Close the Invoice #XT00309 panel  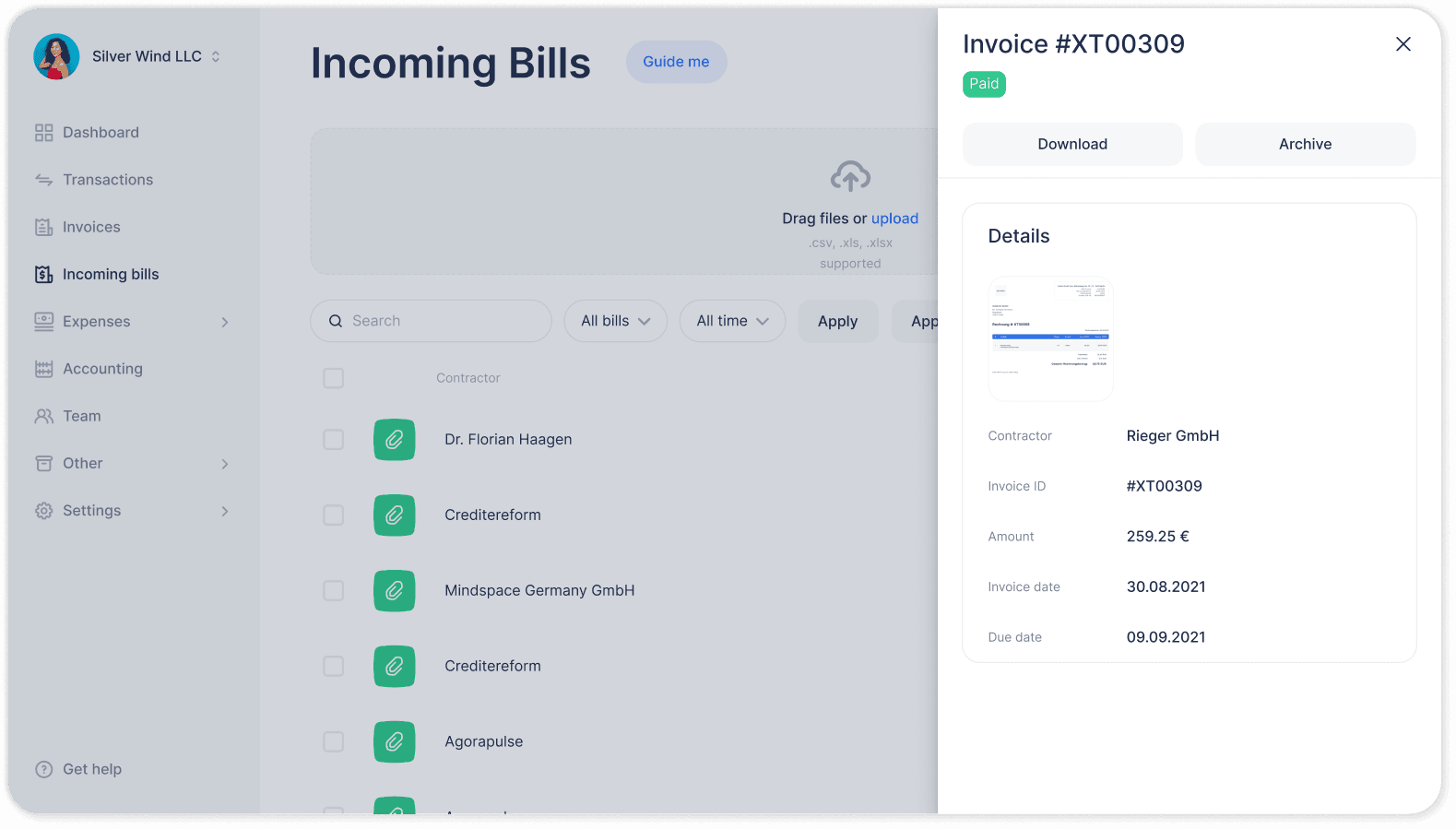(1403, 44)
